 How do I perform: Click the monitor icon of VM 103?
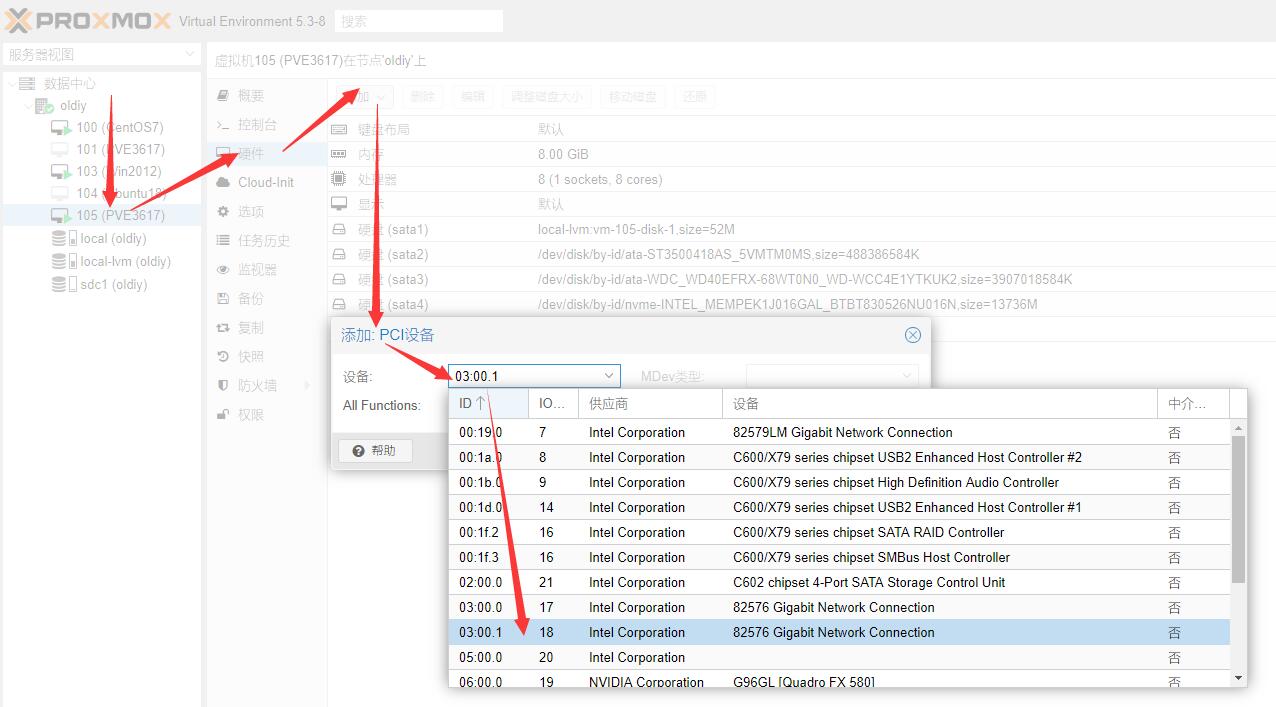(x=61, y=172)
